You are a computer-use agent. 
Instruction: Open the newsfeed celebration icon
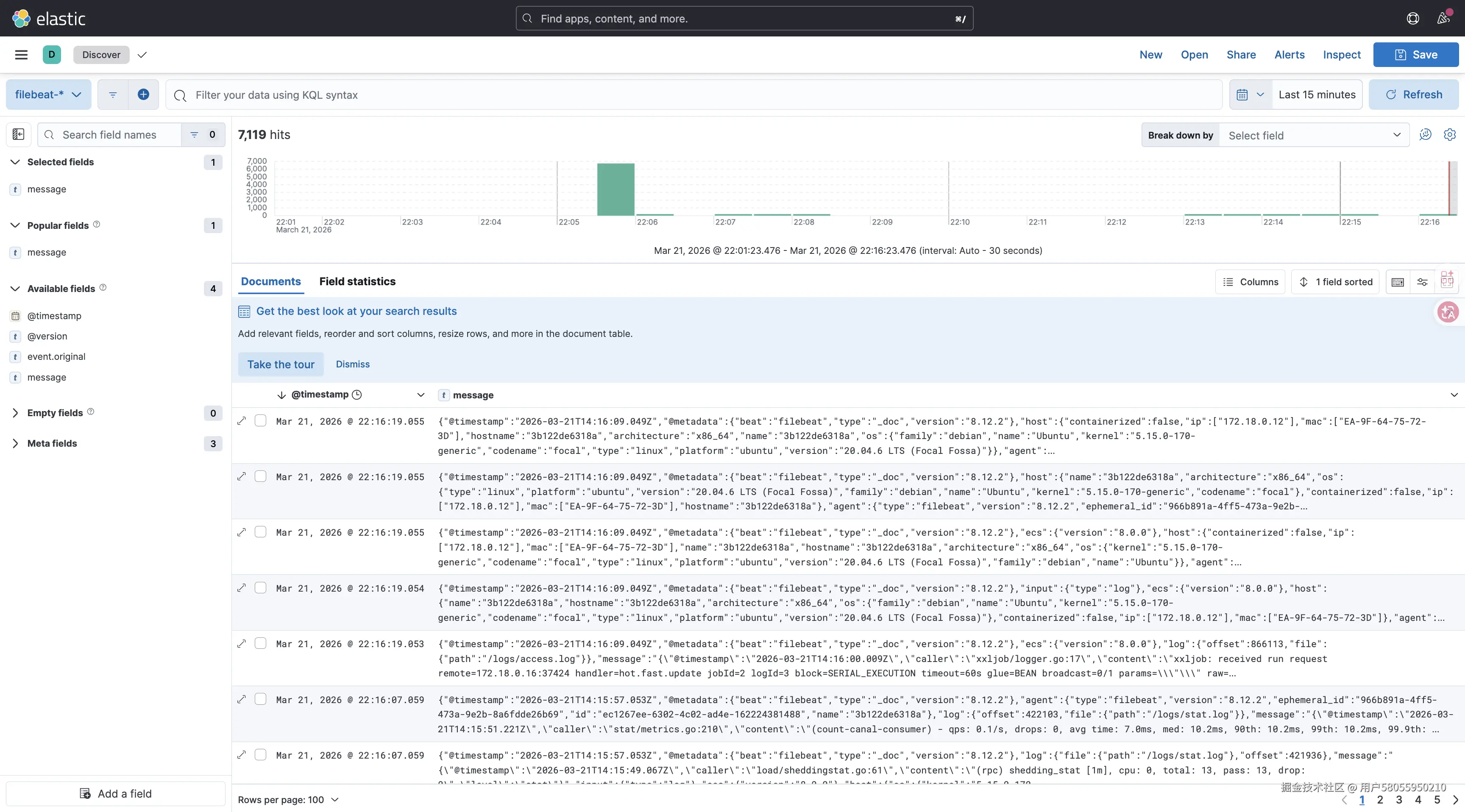point(1443,18)
